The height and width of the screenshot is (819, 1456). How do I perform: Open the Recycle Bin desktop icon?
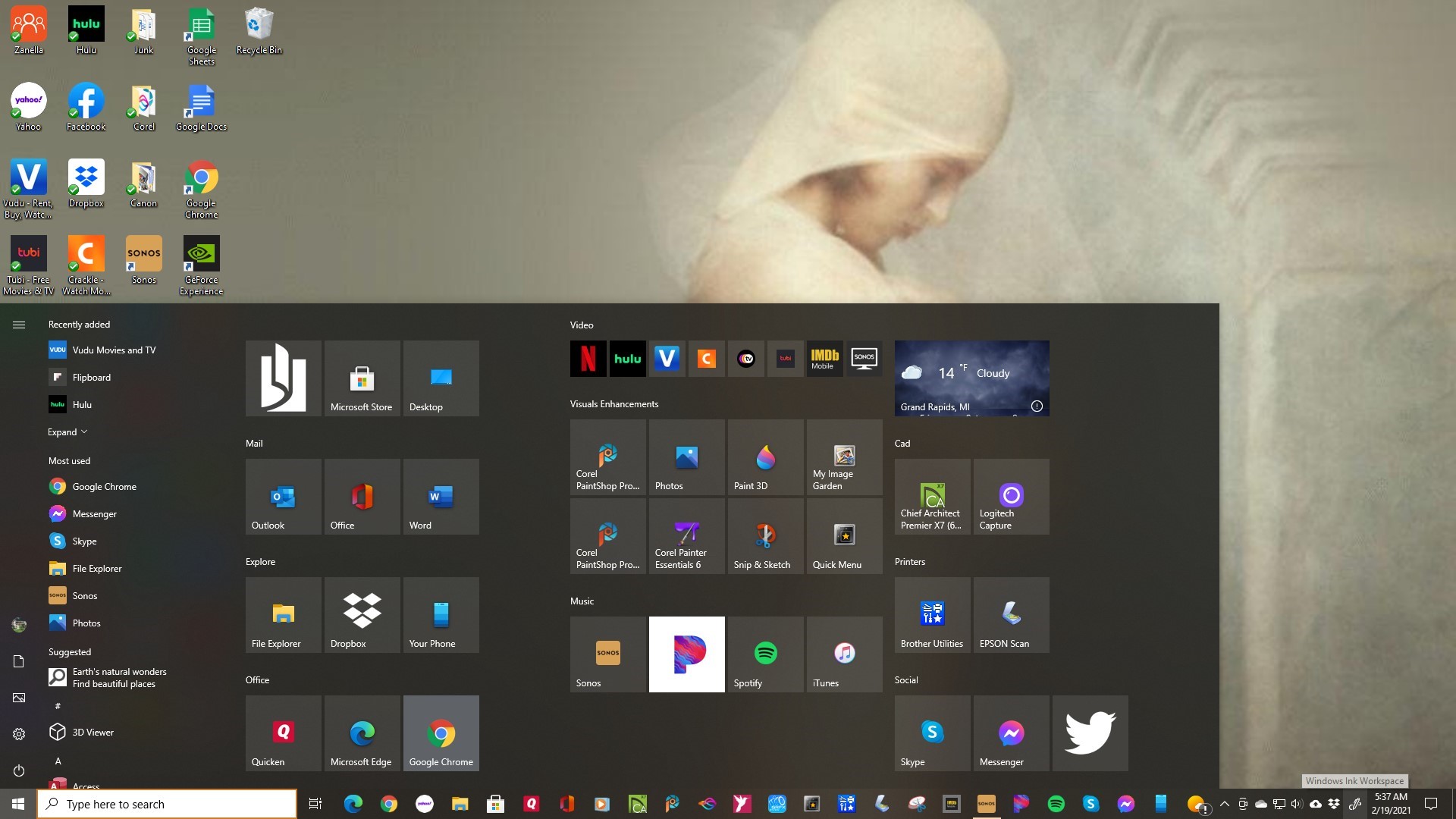259,30
